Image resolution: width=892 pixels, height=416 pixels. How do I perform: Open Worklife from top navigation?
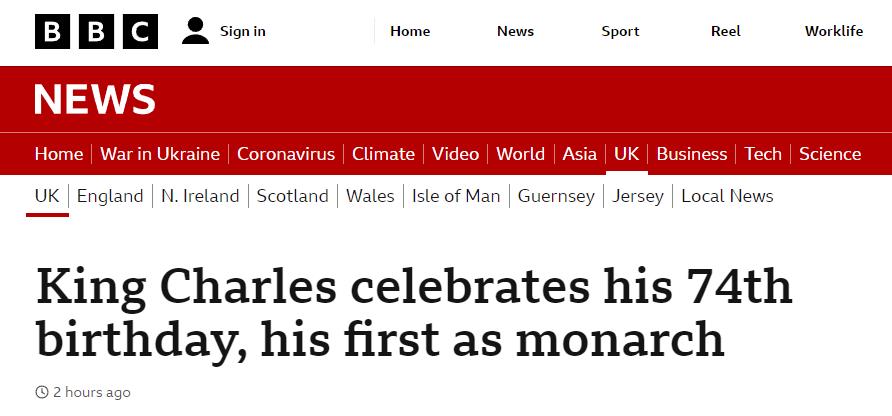click(834, 31)
